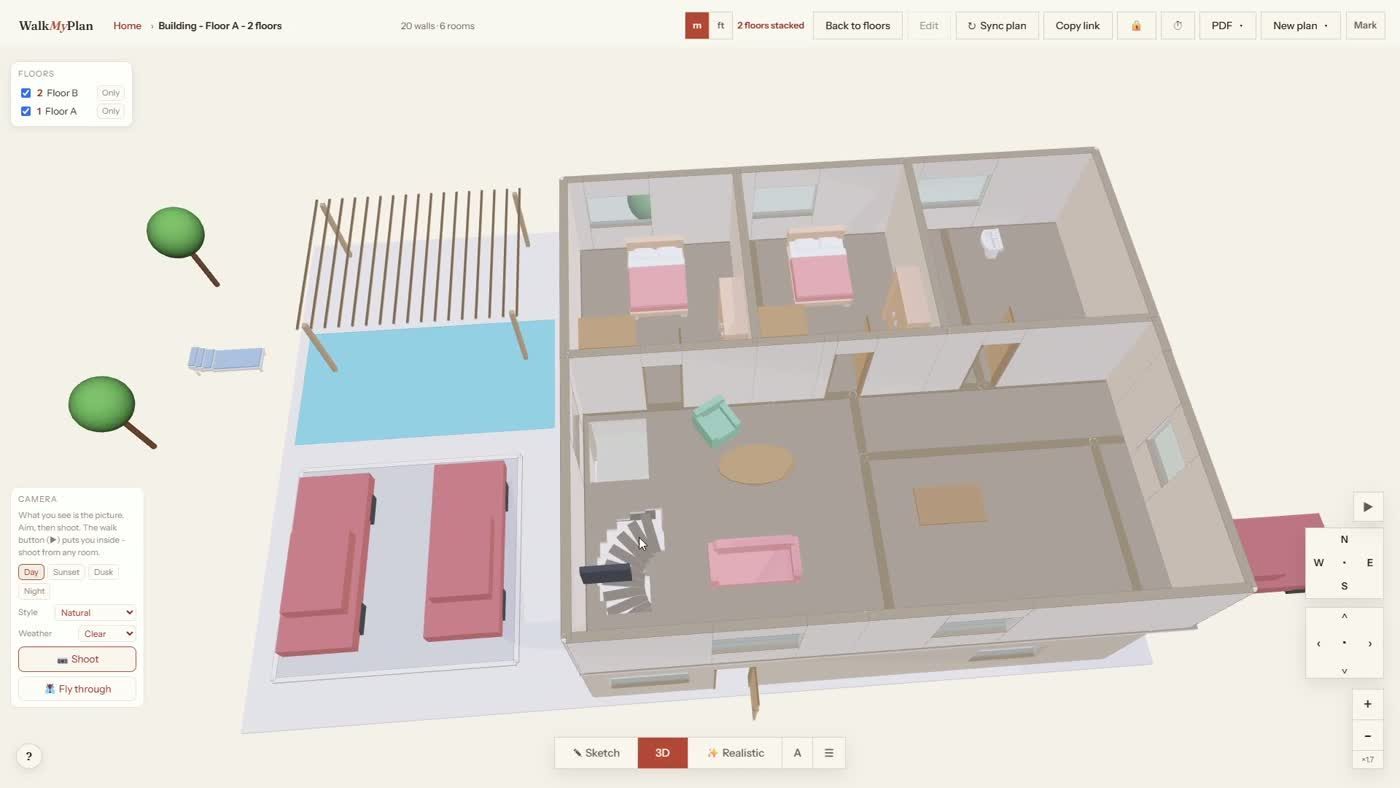Viewport: 1400px width, 788px height.
Task: Select the 3D view tab
Action: point(662,753)
